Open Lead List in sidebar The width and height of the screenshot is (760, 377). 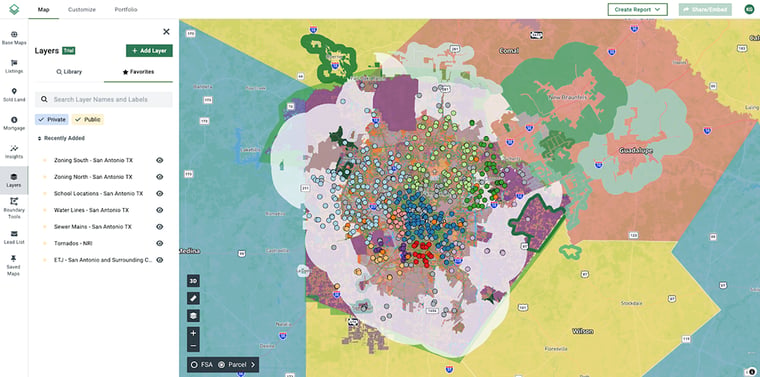[x=14, y=237]
